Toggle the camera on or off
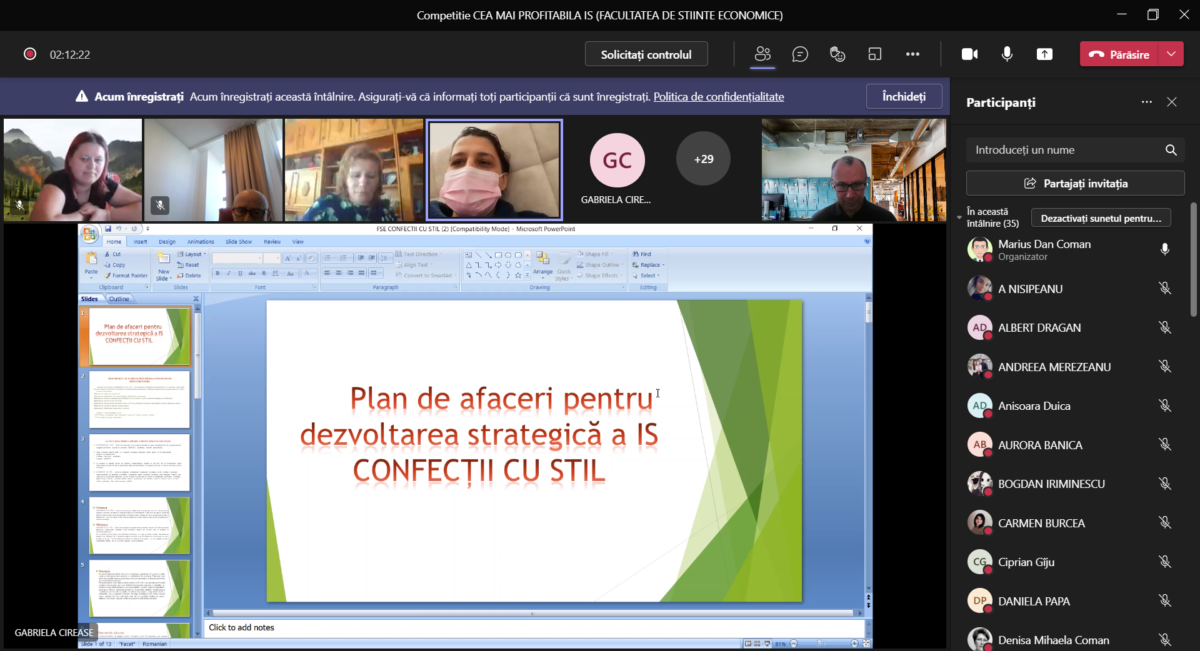Viewport: 1200px width, 651px height. (969, 54)
